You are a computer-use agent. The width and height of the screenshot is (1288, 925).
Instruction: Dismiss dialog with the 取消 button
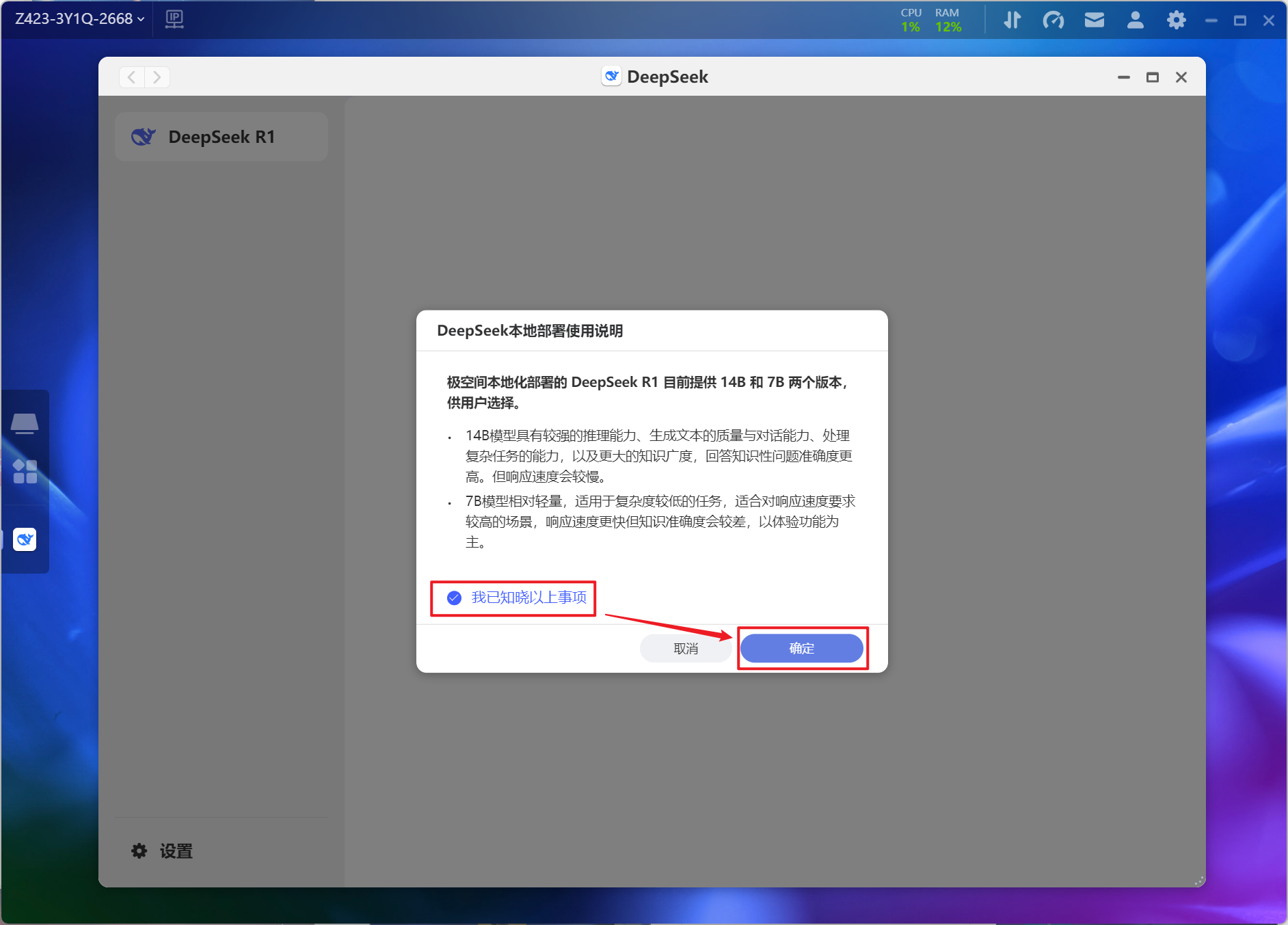point(686,648)
